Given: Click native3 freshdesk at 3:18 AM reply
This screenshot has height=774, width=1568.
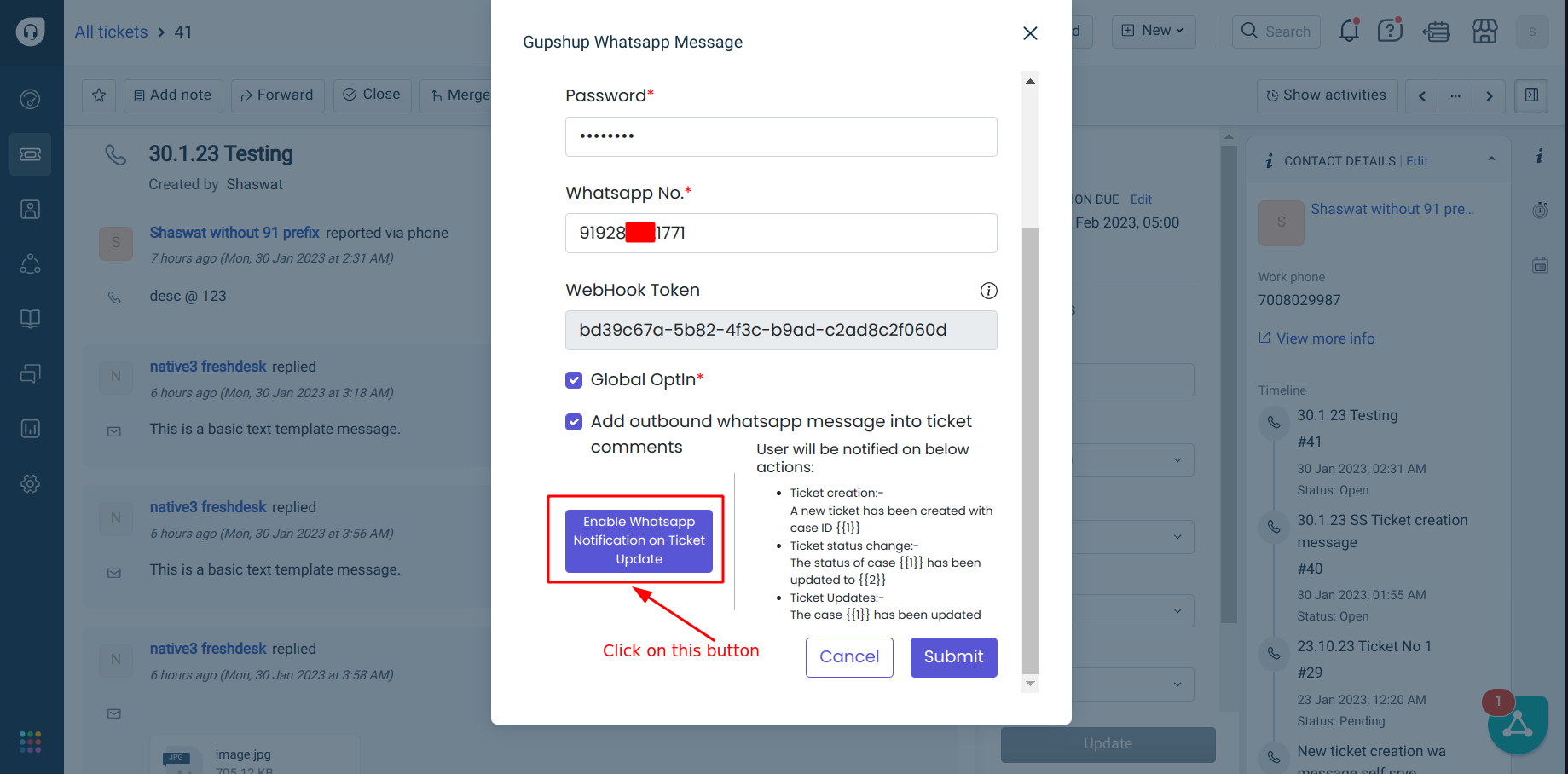Looking at the screenshot, I should (x=208, y=367).
